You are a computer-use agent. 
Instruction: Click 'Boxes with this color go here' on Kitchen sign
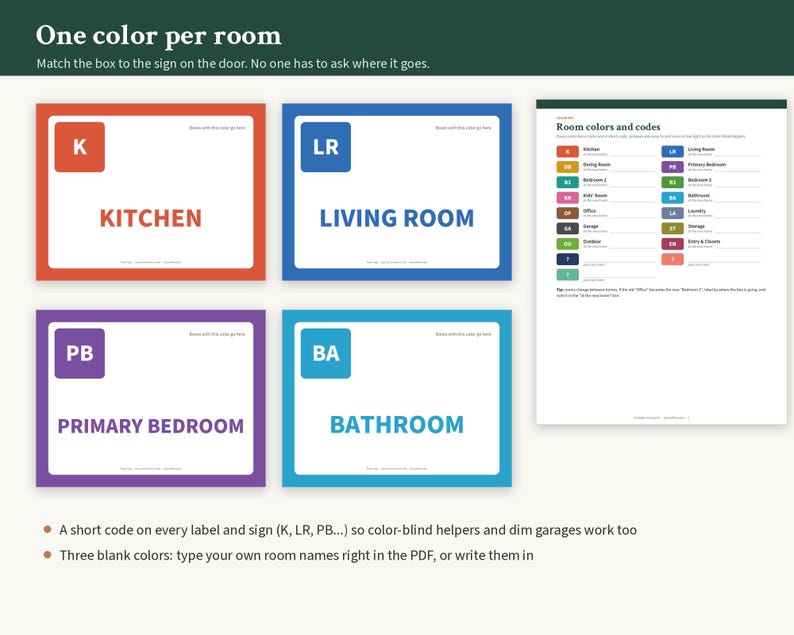(x=217, y=128)
